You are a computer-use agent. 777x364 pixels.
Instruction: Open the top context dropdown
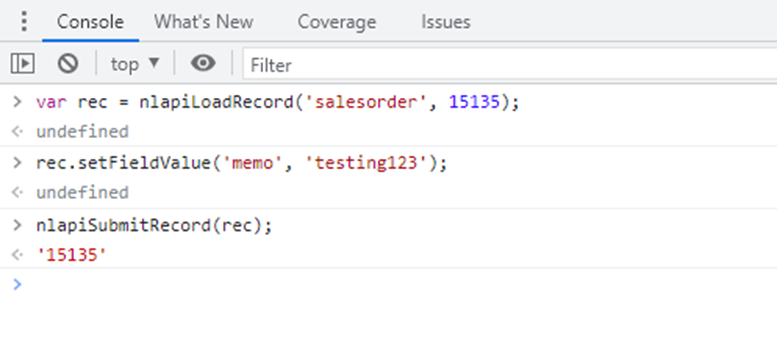[135, 64]
